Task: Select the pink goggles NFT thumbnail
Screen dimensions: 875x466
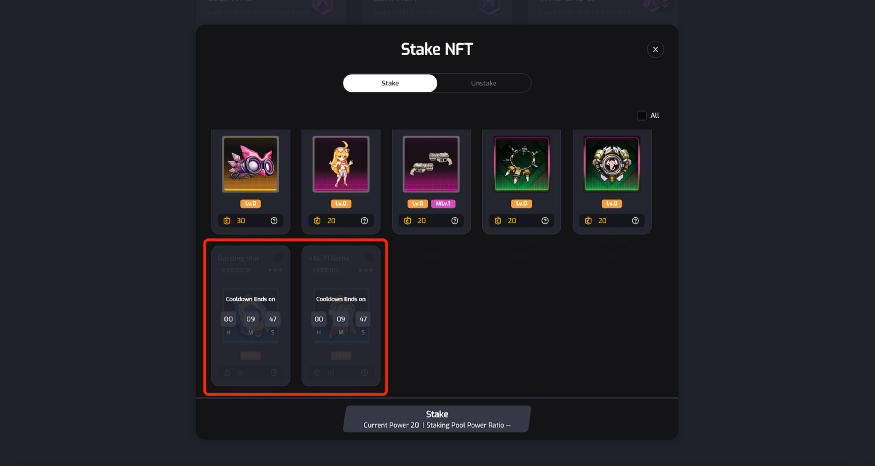Action: pyautogui.click(x=251, y=164)
